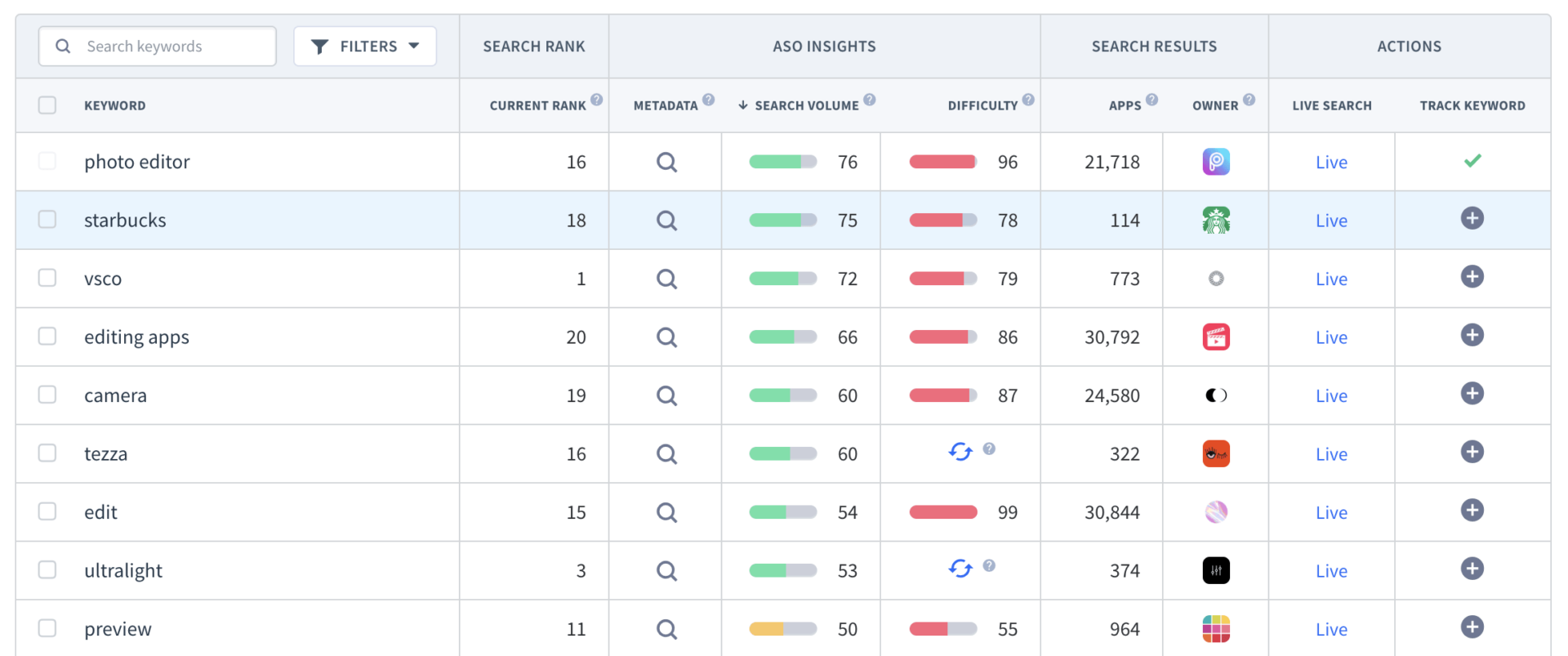Untrack photo editor via green checkmark
This screenshot has width=1568, height=656.
coord(1472,161)
